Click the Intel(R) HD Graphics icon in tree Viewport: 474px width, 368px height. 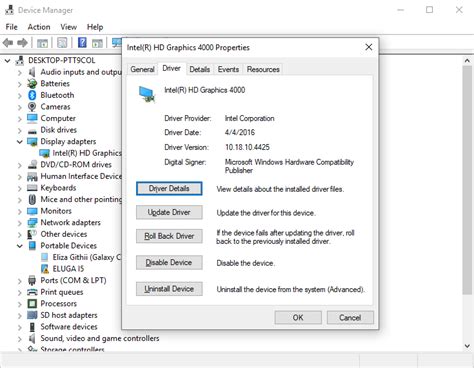point(44,153)
